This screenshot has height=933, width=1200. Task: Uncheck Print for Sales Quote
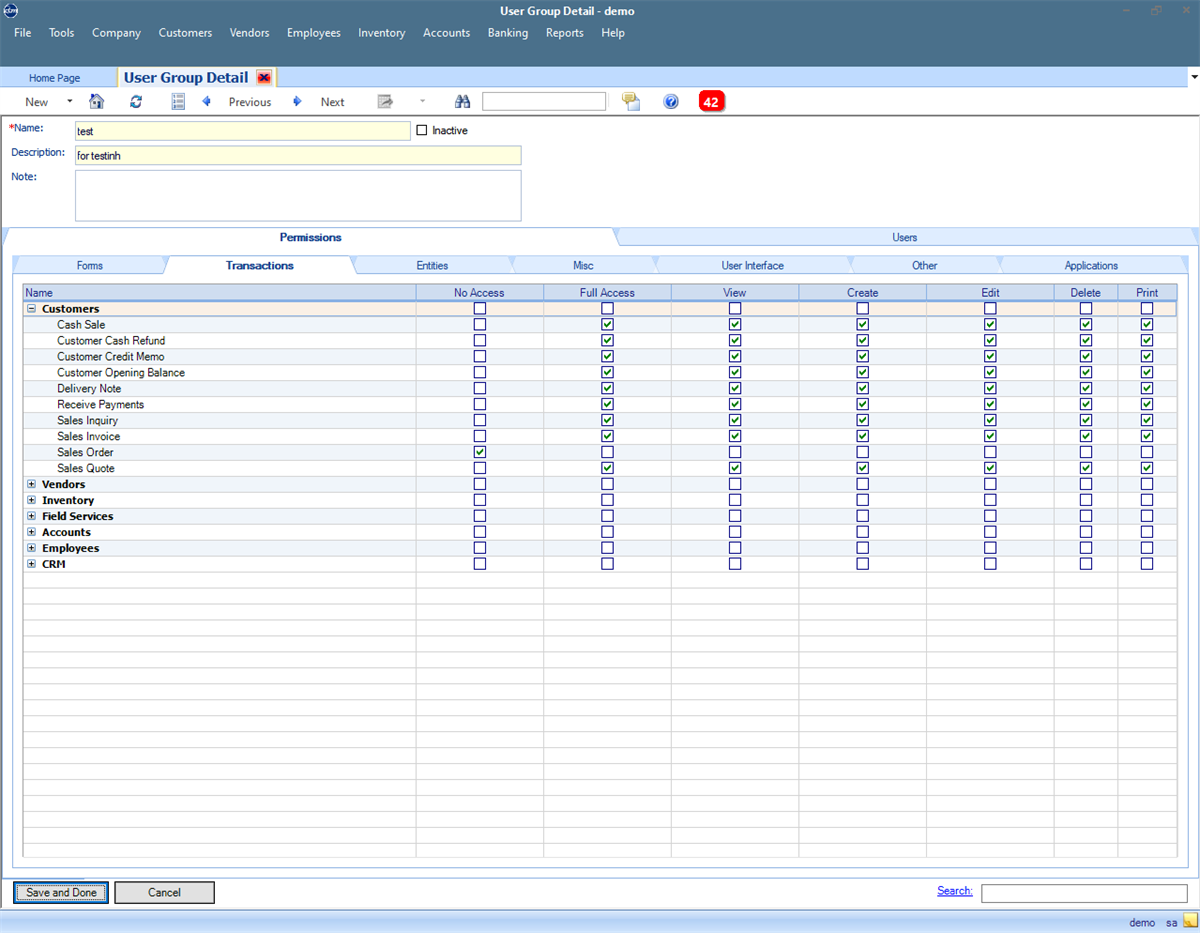1147,468
